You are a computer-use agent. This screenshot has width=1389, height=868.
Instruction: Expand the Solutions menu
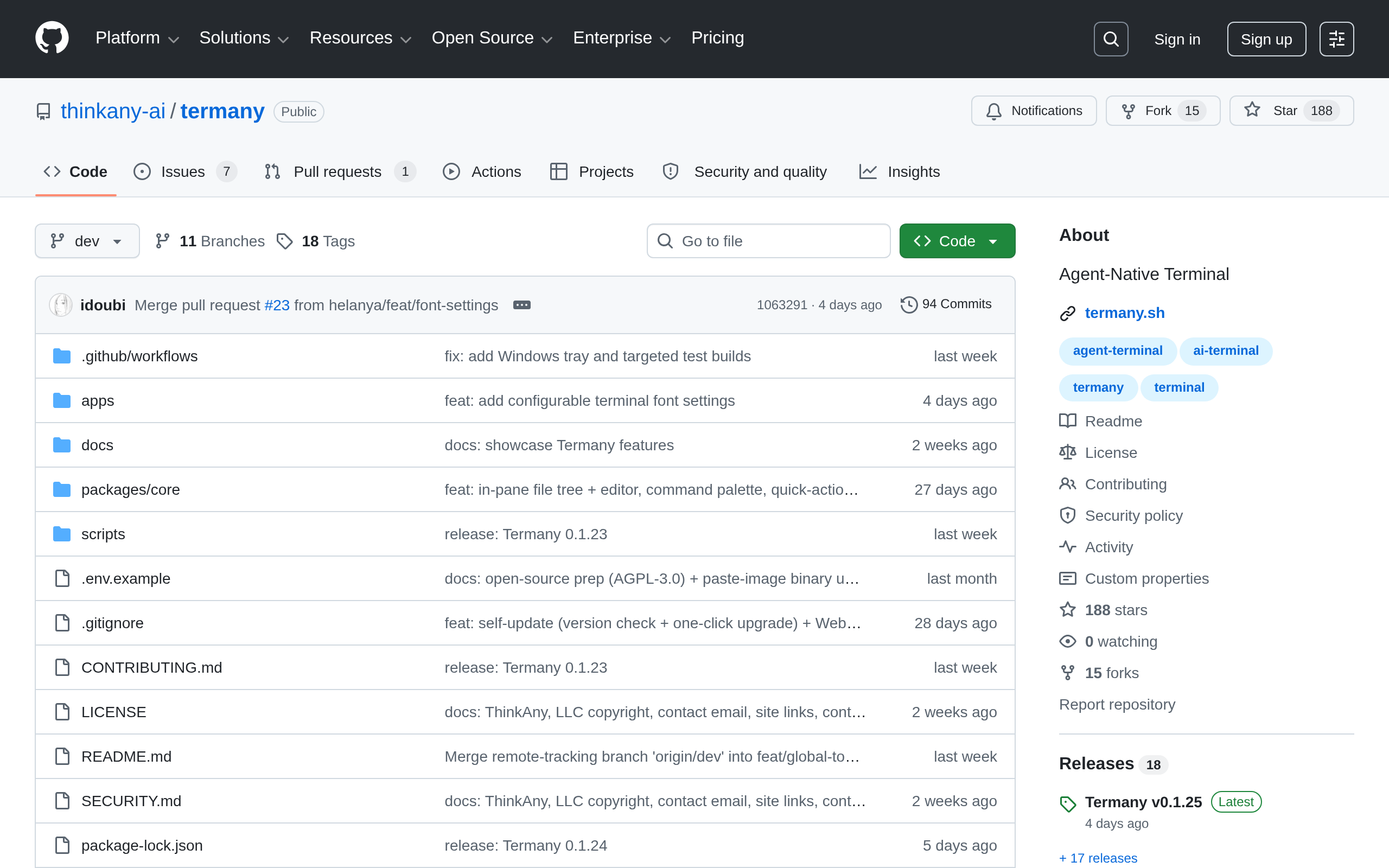tap(244, 38)
